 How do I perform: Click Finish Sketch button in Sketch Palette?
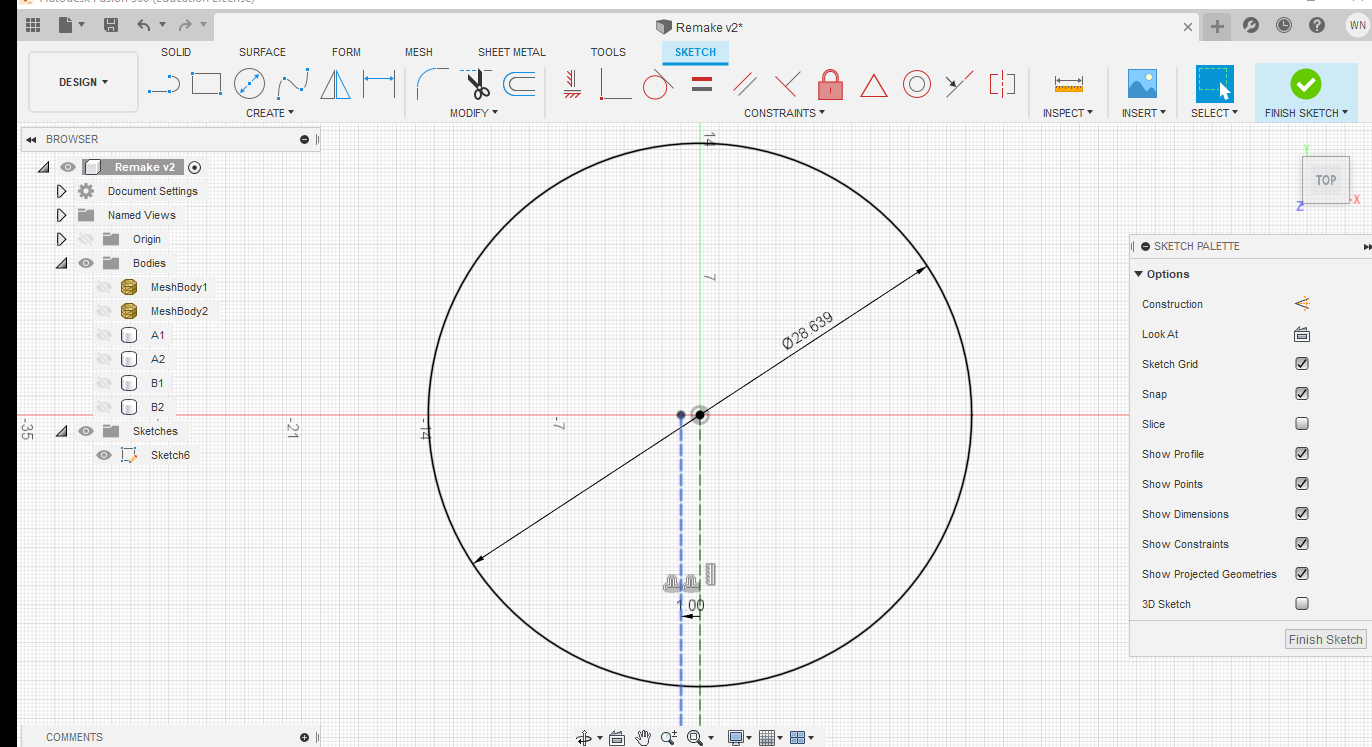coord(1325,639)
